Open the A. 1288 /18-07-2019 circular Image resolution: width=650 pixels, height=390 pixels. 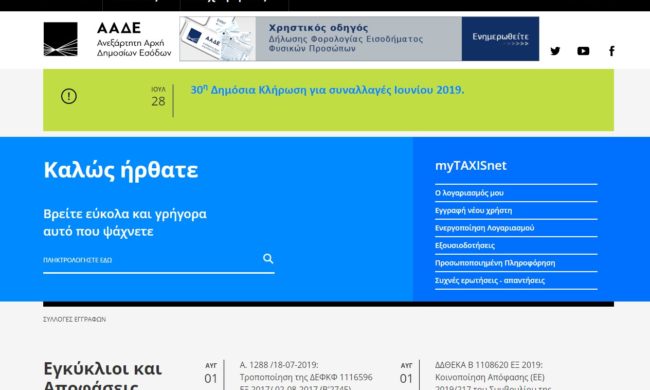point(306,376)
